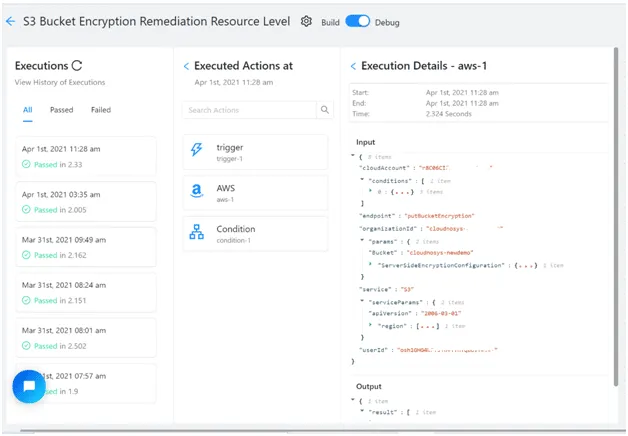Click passed check icon of 08:01 am execution
This screenshot has height=436, width=628.
point(26,346)
